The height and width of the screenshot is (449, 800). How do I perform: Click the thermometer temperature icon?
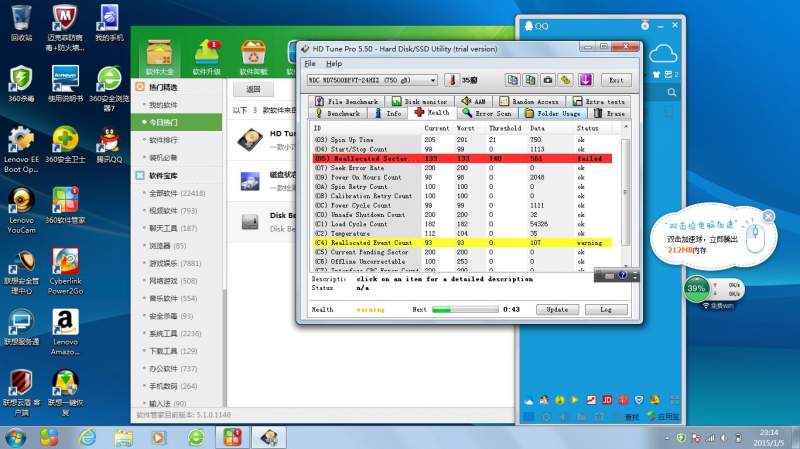(452, 80)
